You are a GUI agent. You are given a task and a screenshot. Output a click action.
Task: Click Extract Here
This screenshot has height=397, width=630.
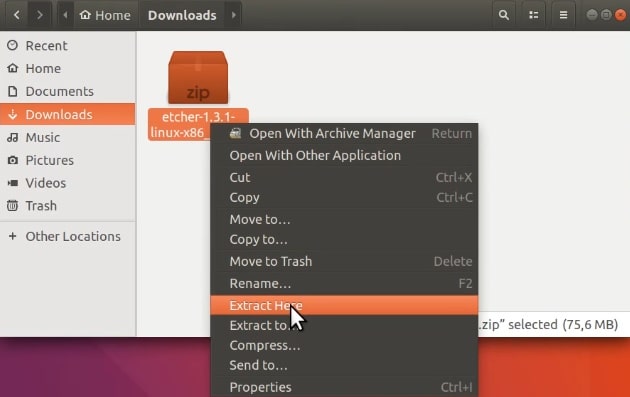coord(344,305)
